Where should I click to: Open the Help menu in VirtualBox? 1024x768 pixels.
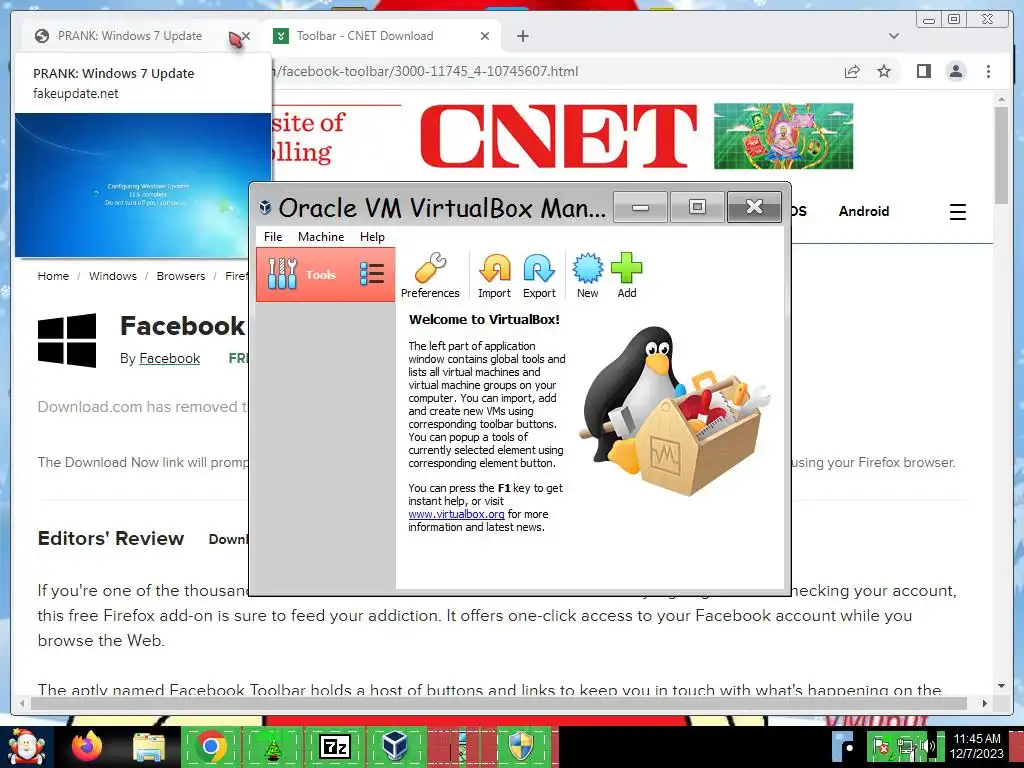(372, 237)
